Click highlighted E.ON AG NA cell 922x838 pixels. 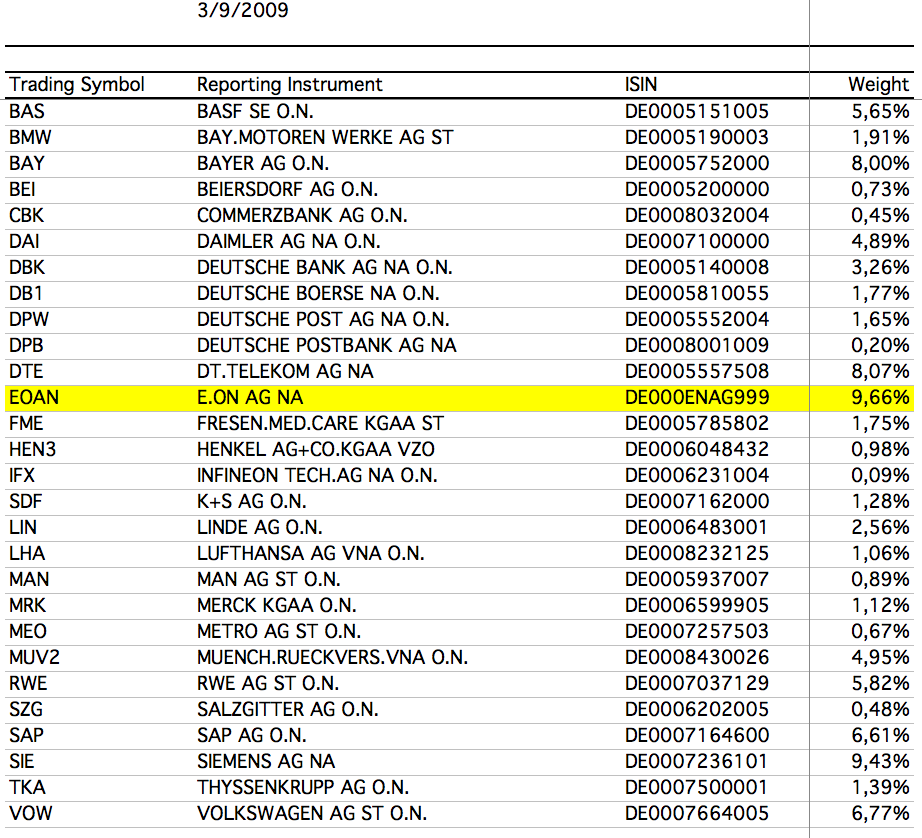pos(250,398)
